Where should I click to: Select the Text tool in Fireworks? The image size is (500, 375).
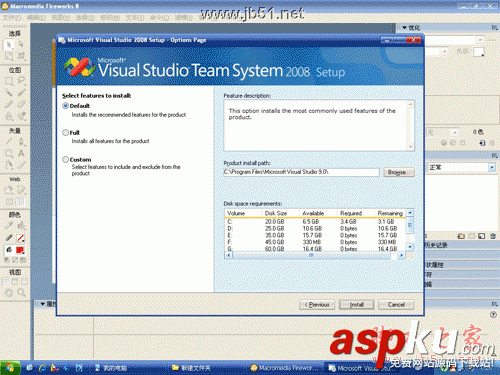click(x=21, y=153)
